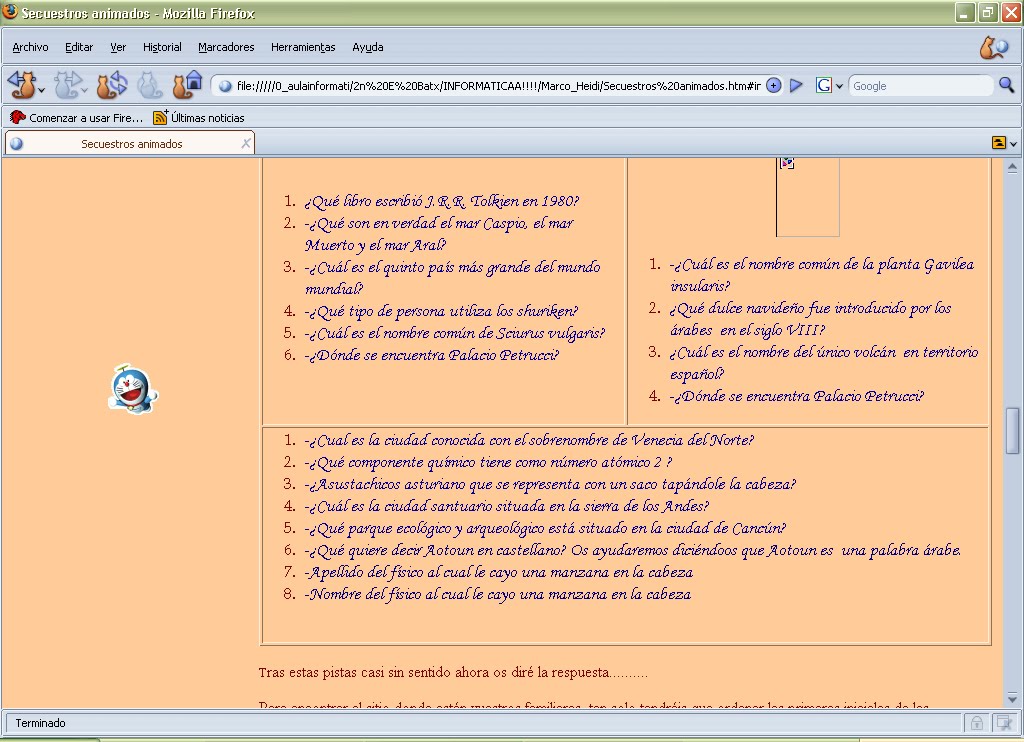The image size is (1024, 742).
Task: Open the Forward history dropdown arrow
Action: point(86,89)
